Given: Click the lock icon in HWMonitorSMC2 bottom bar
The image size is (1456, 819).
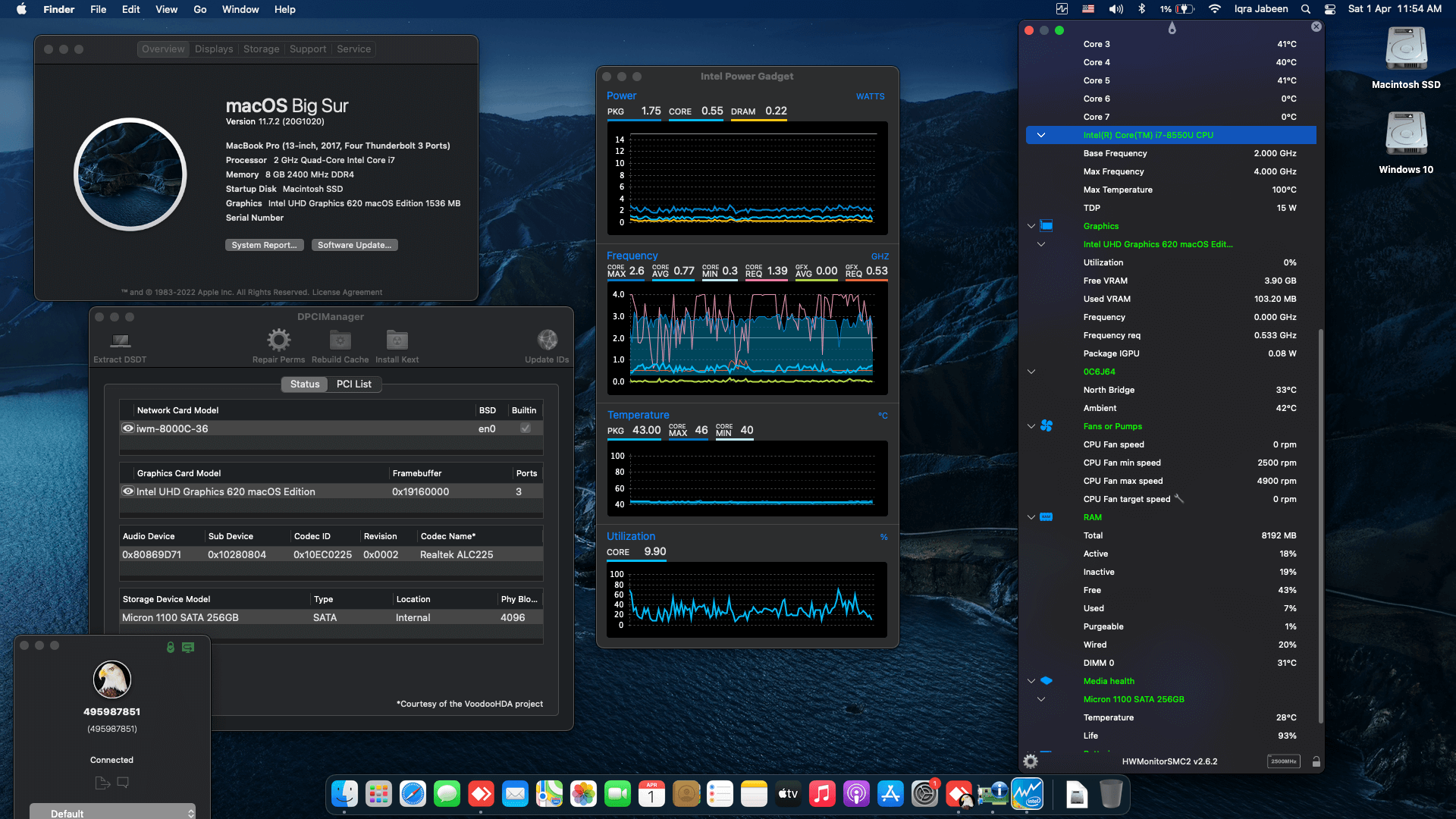Looking at the screenshot, I should [x=1316, y=761].
